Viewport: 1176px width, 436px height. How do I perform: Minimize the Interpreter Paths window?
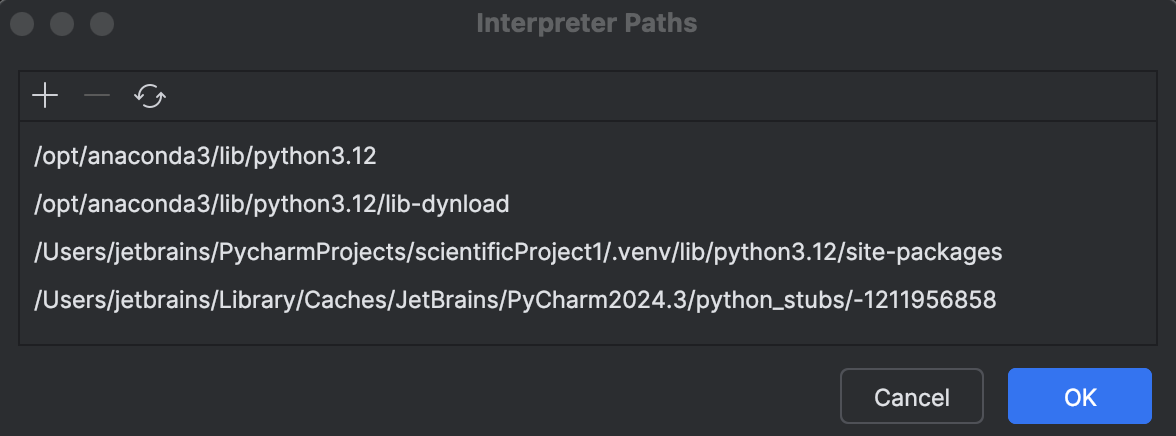tap(62, 23)
